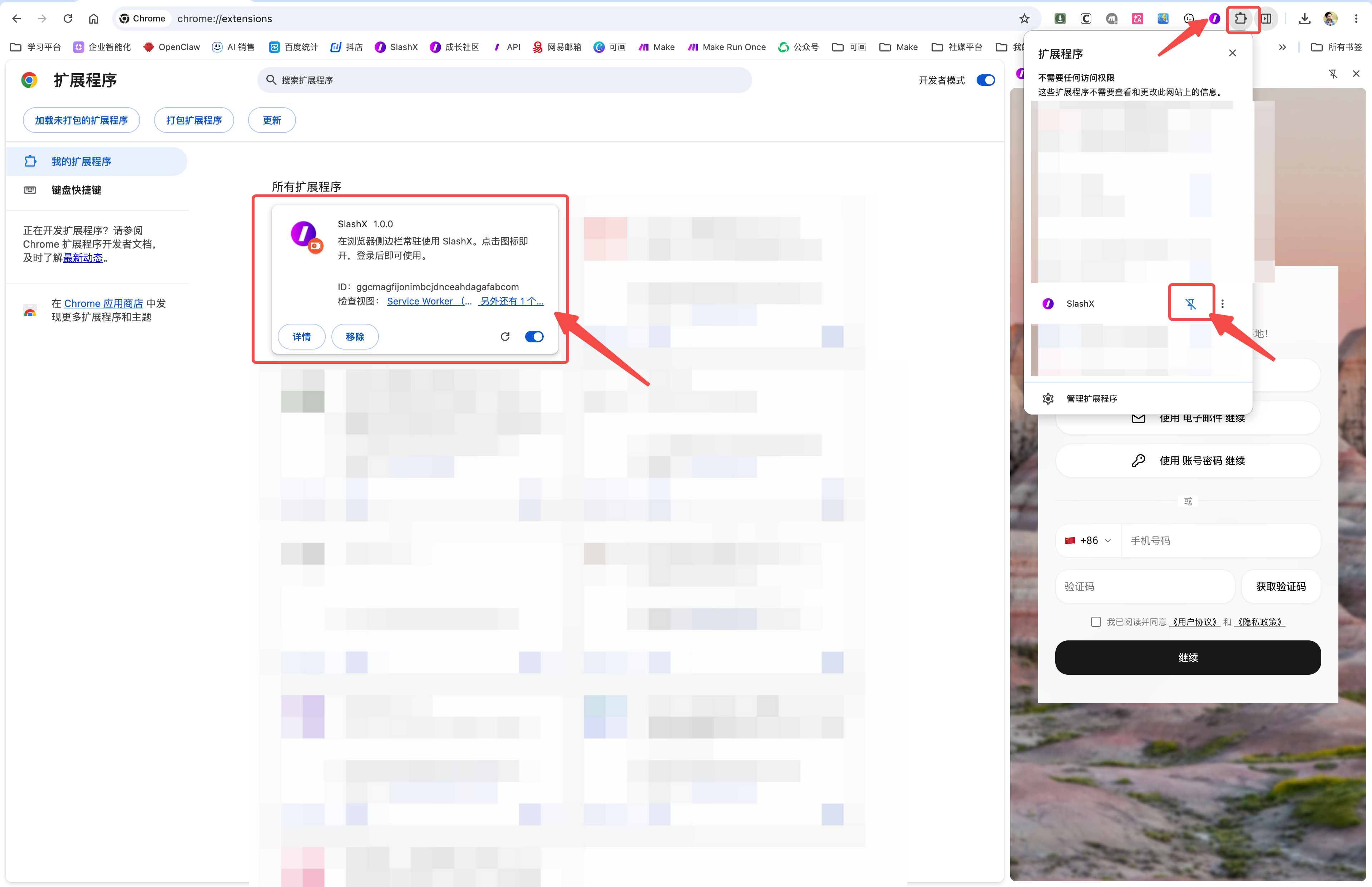Open the API bookmark

[506, 47]
